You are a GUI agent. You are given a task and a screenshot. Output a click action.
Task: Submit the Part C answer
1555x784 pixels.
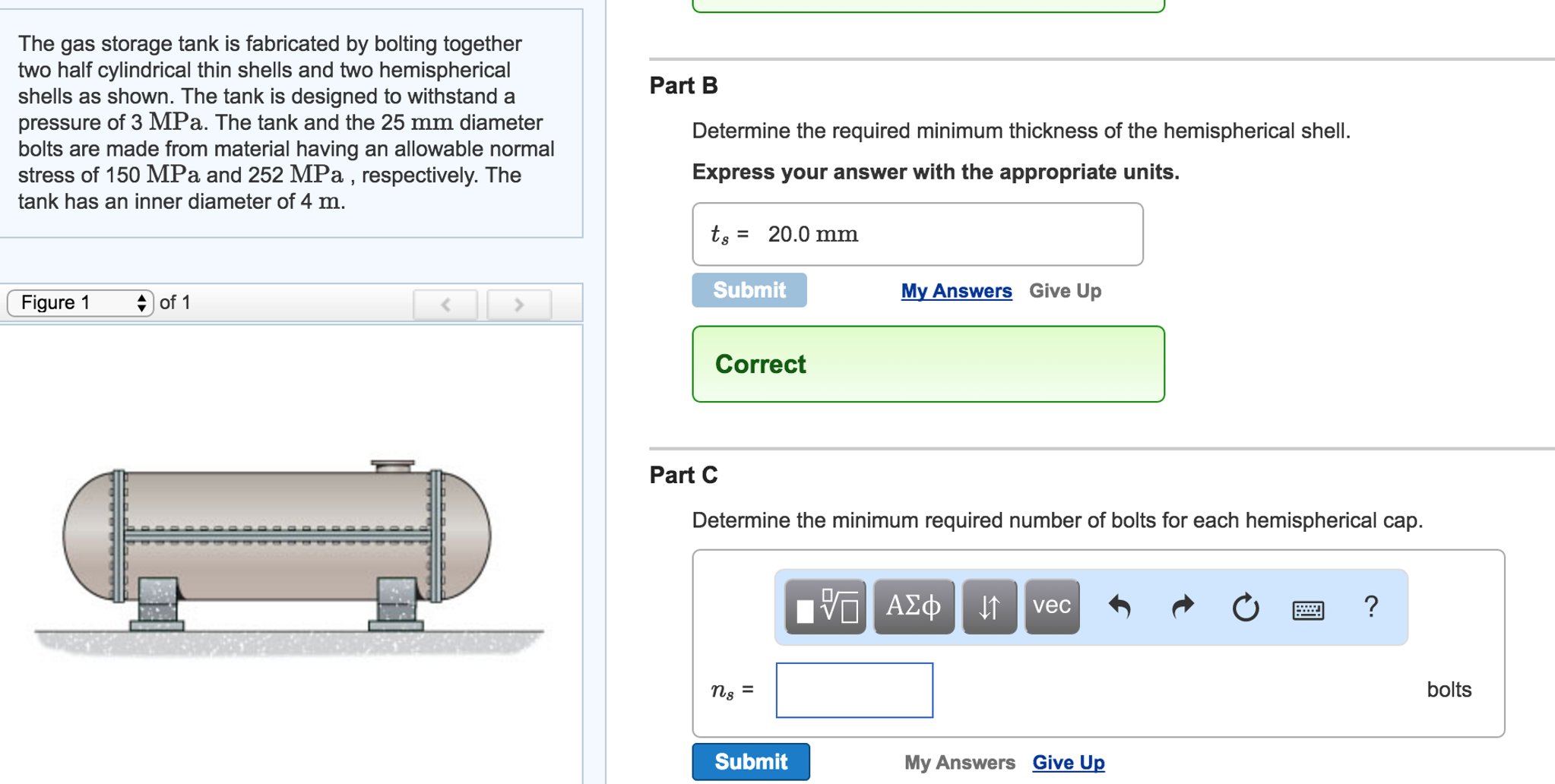[750, 762]
